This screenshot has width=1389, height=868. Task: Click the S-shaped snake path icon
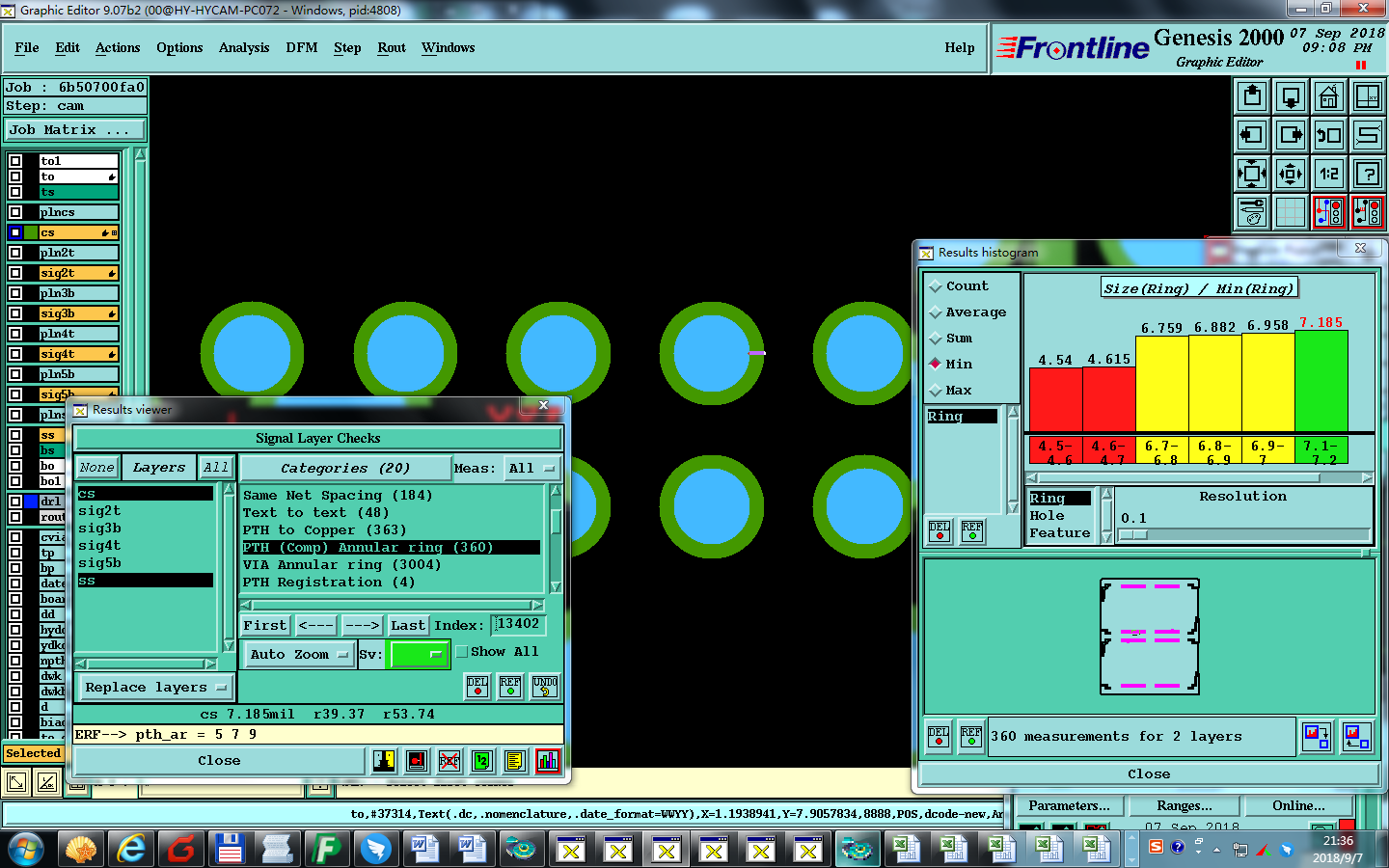pyautogui.click(x=1368, y=136)
